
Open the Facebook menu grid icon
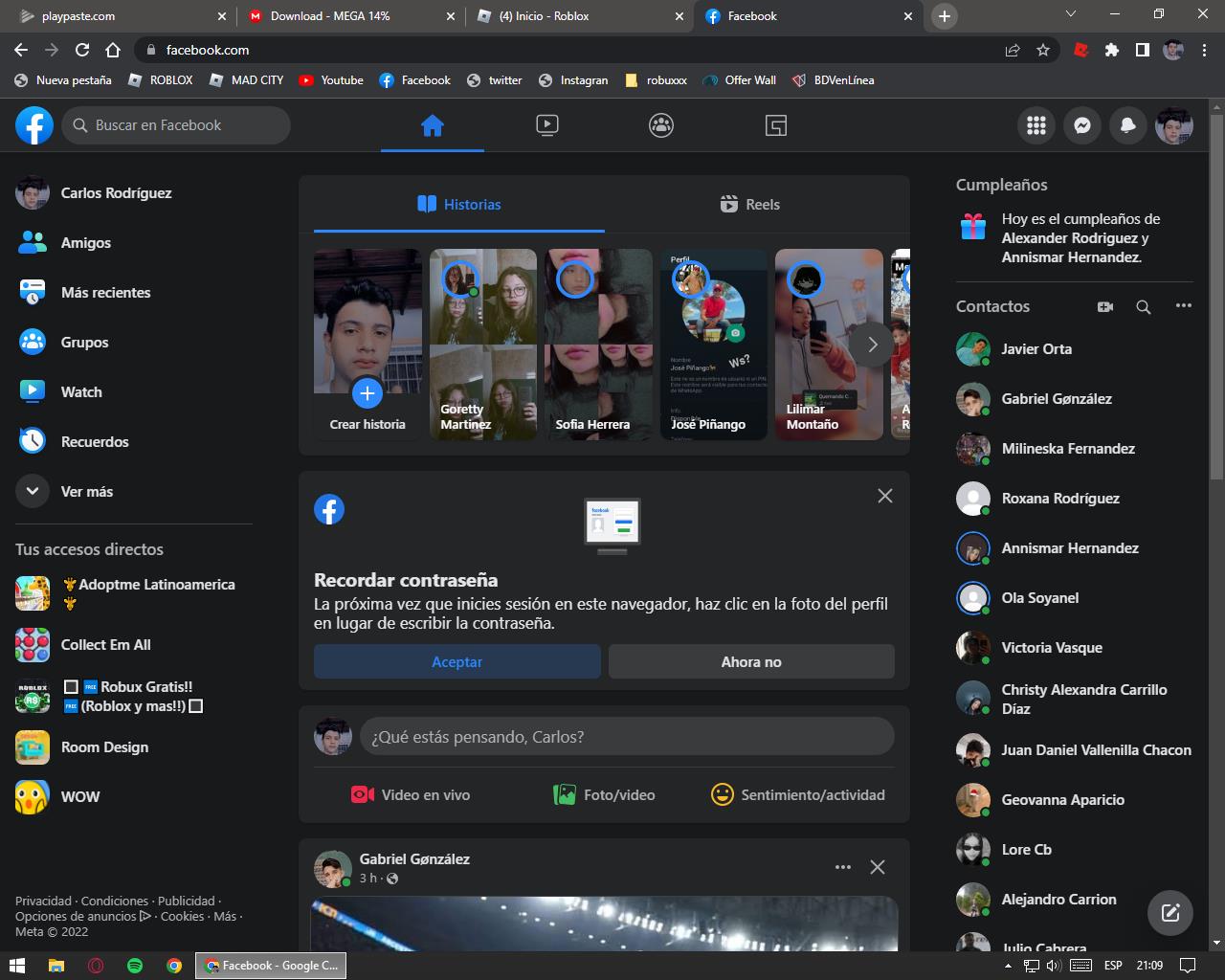(x=1036, y=125)
